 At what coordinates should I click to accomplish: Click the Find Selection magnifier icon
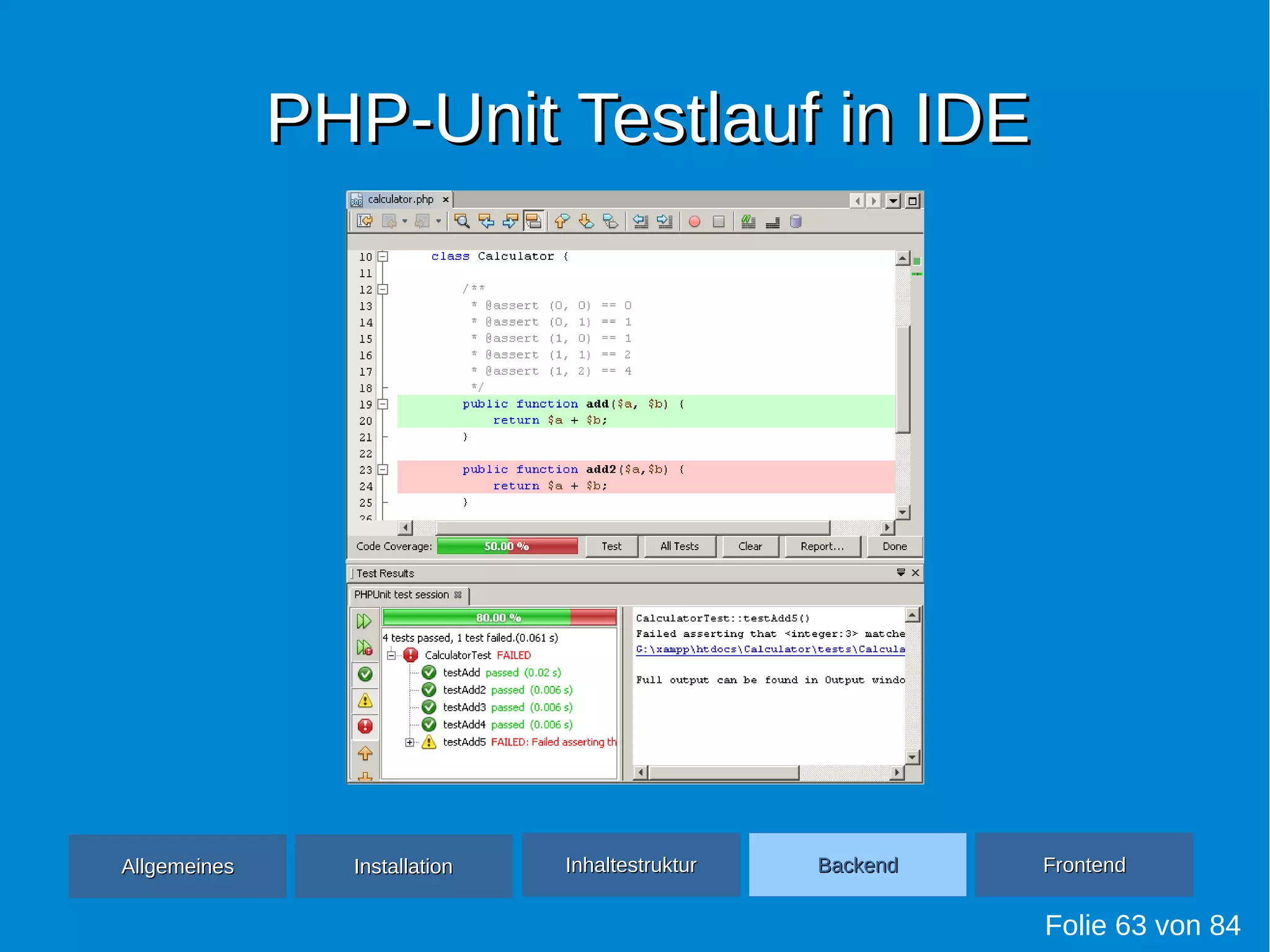coord(462,221)
